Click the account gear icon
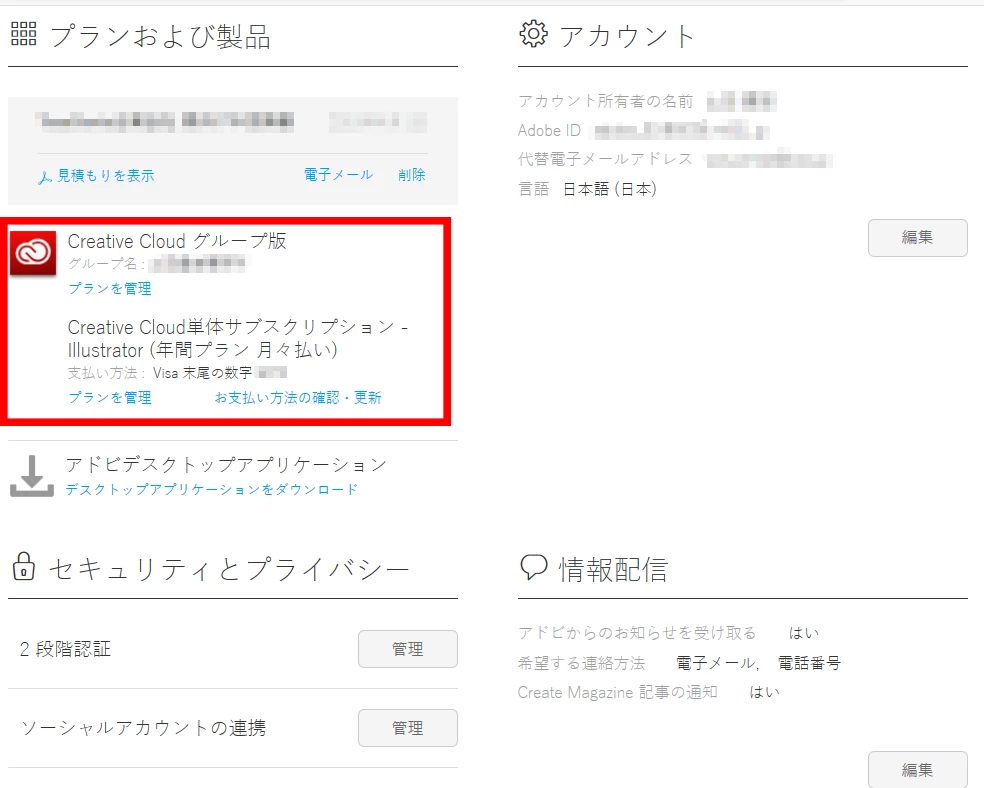 (x=533, y=34)
